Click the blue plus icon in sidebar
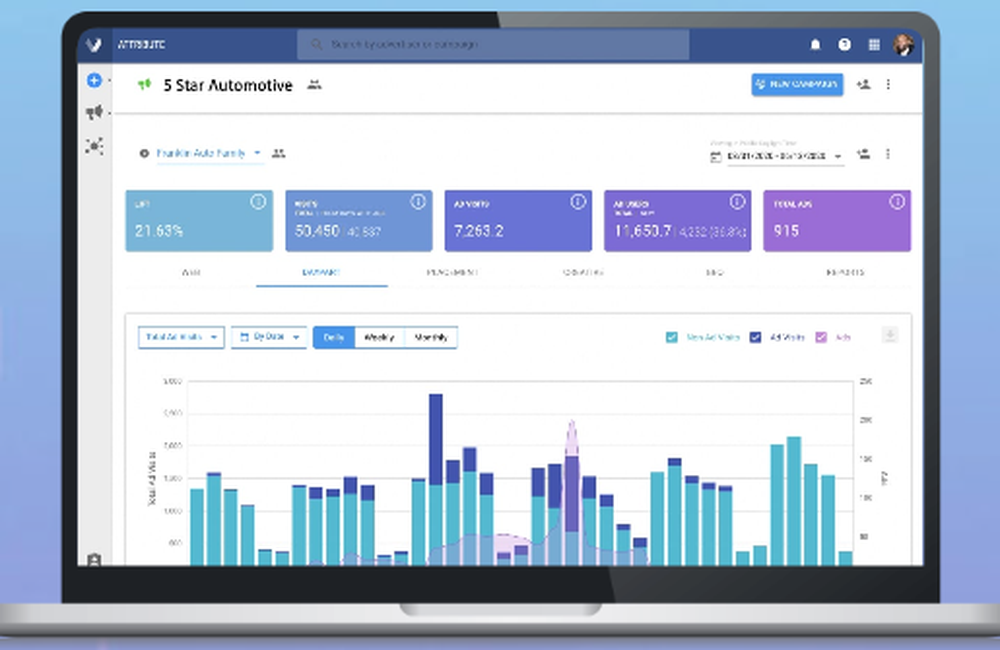The height and width of the screenshot is (650, 1000). point(94,80)
